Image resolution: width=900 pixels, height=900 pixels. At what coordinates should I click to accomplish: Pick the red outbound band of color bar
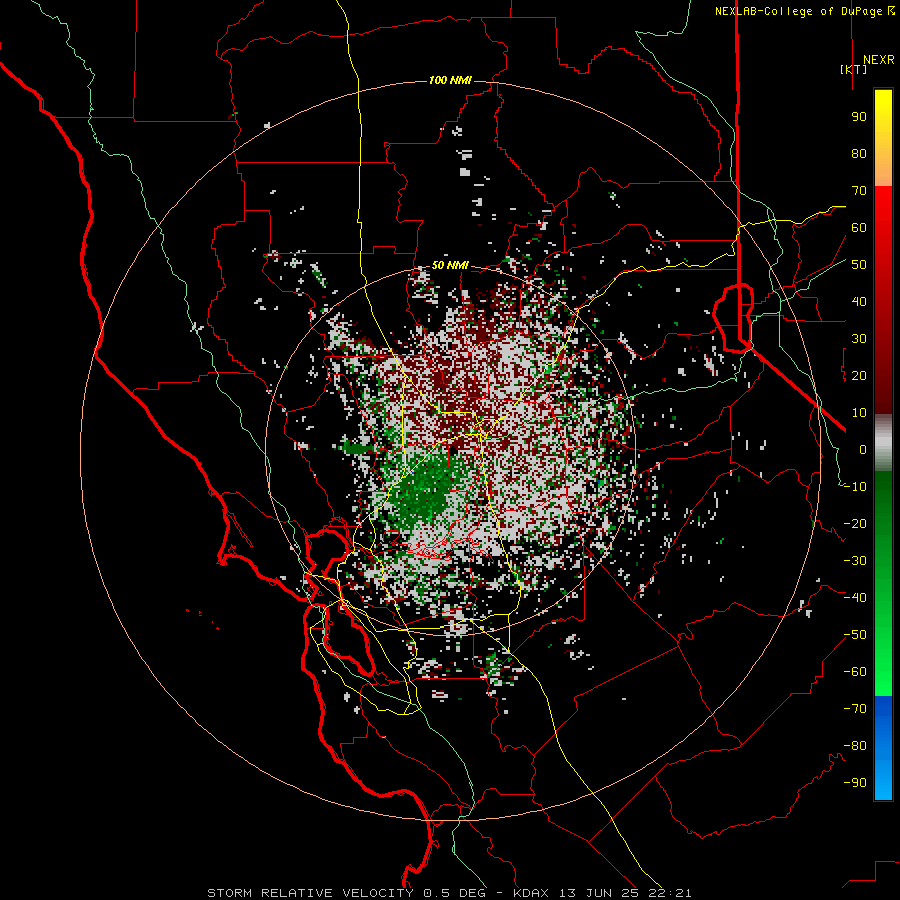[x=883, y=300]
